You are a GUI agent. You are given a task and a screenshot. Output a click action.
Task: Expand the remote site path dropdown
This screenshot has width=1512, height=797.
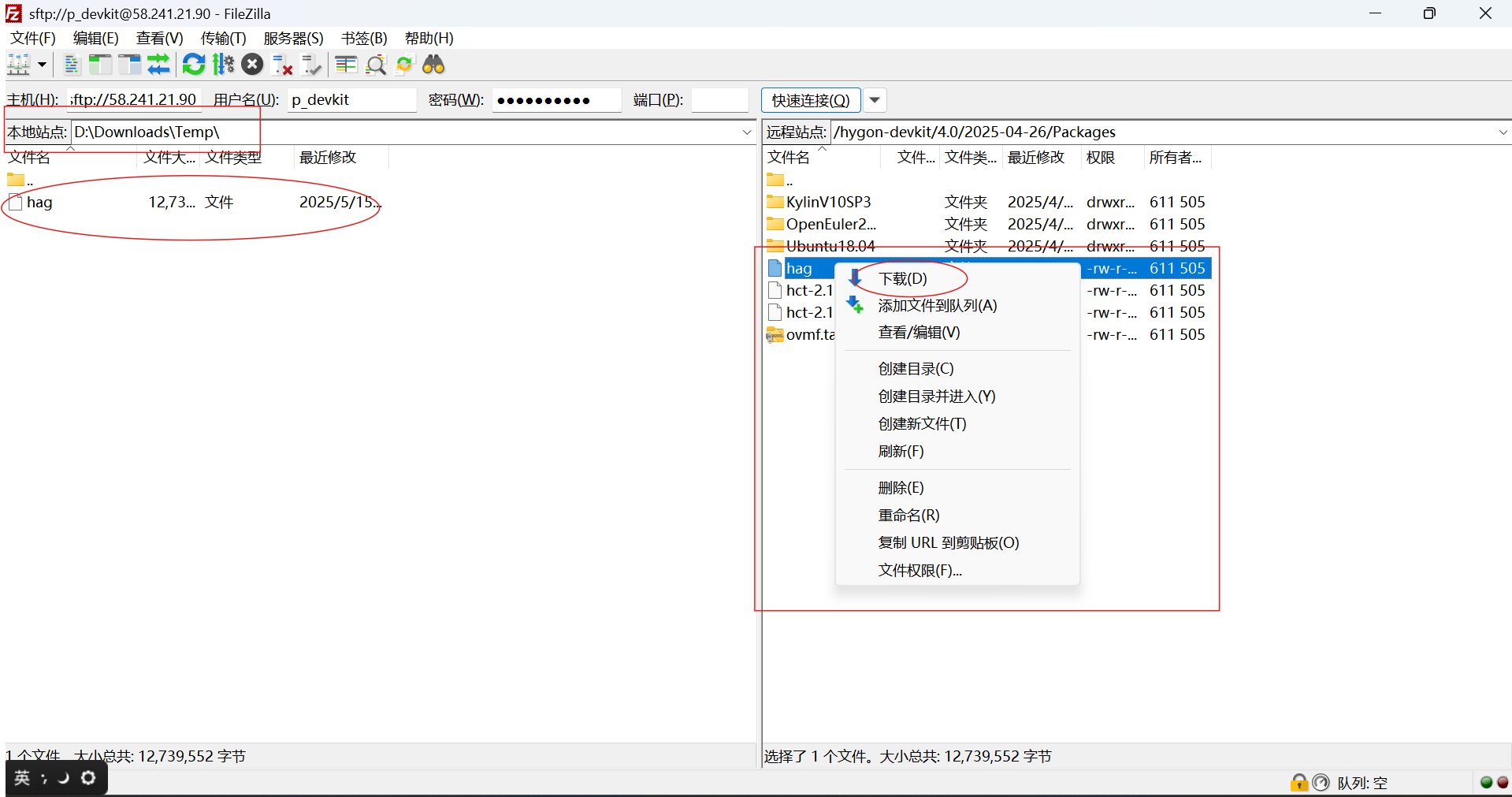tap(1503, 132)
